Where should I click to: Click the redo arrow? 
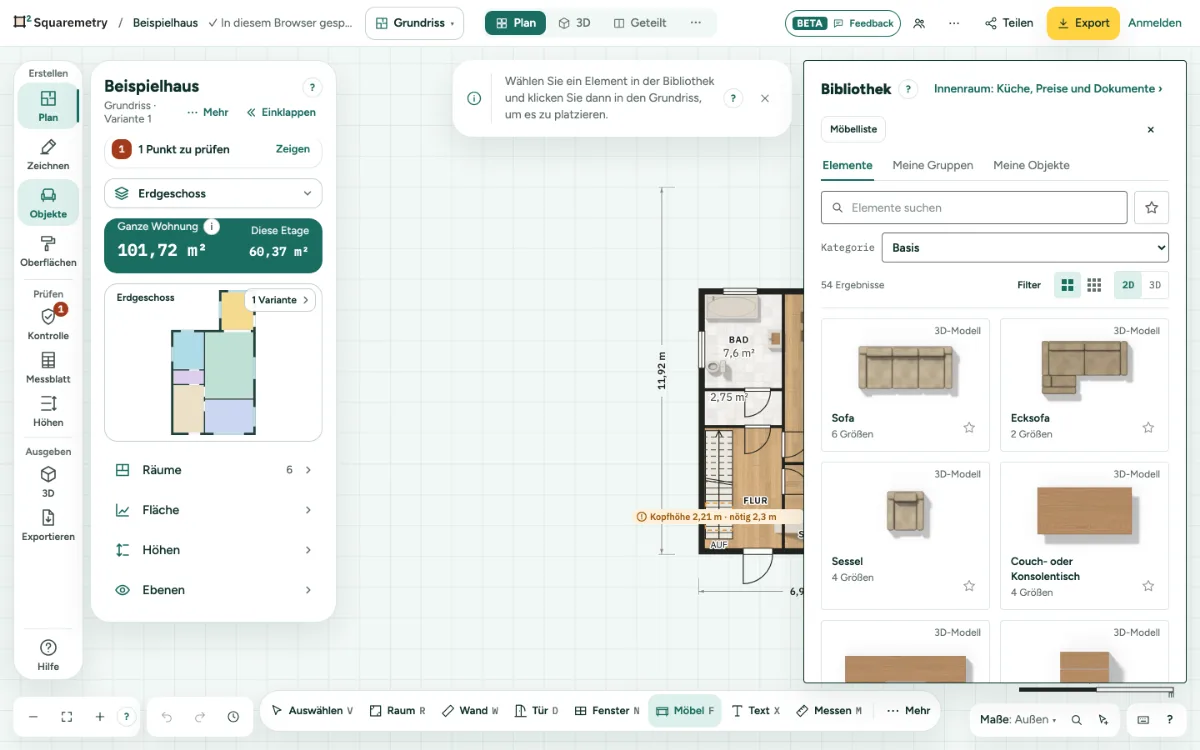tap(200, 717)
